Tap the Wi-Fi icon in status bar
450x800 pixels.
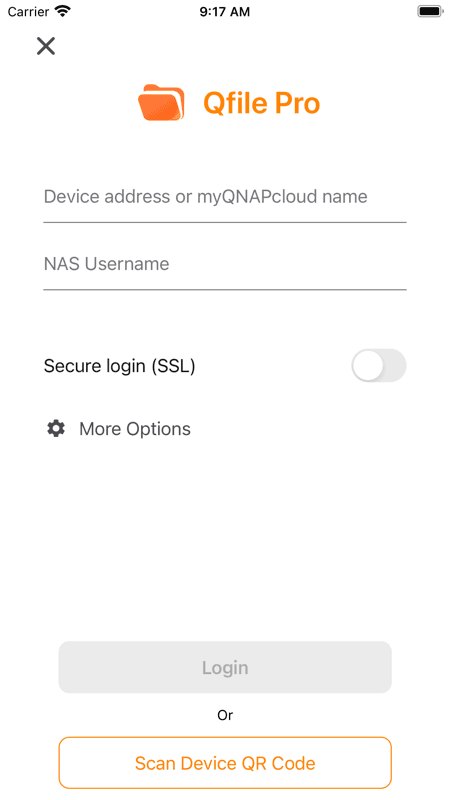click(62, 11)
